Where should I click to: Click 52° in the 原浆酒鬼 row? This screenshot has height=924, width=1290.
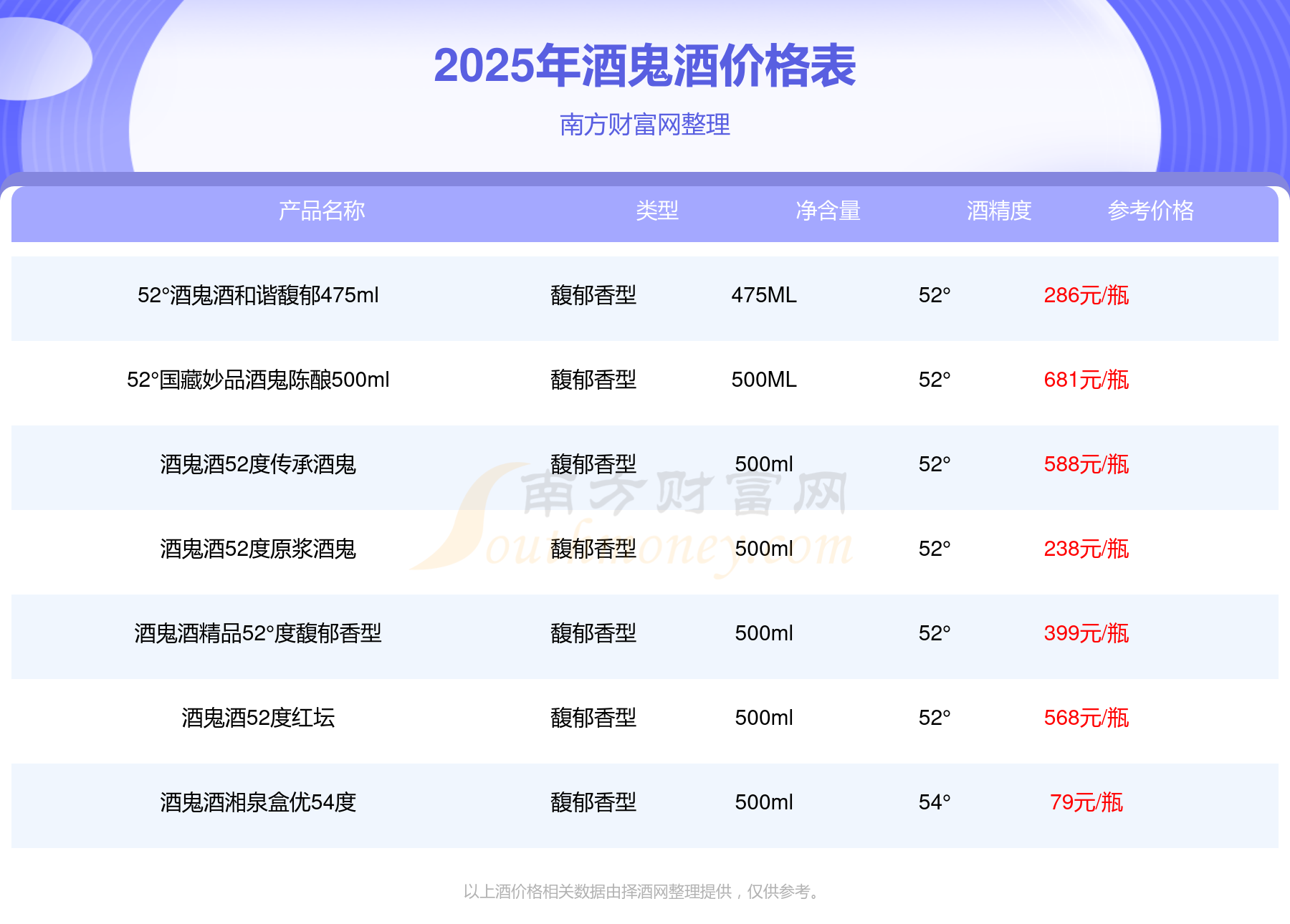(x=935, y=549)
